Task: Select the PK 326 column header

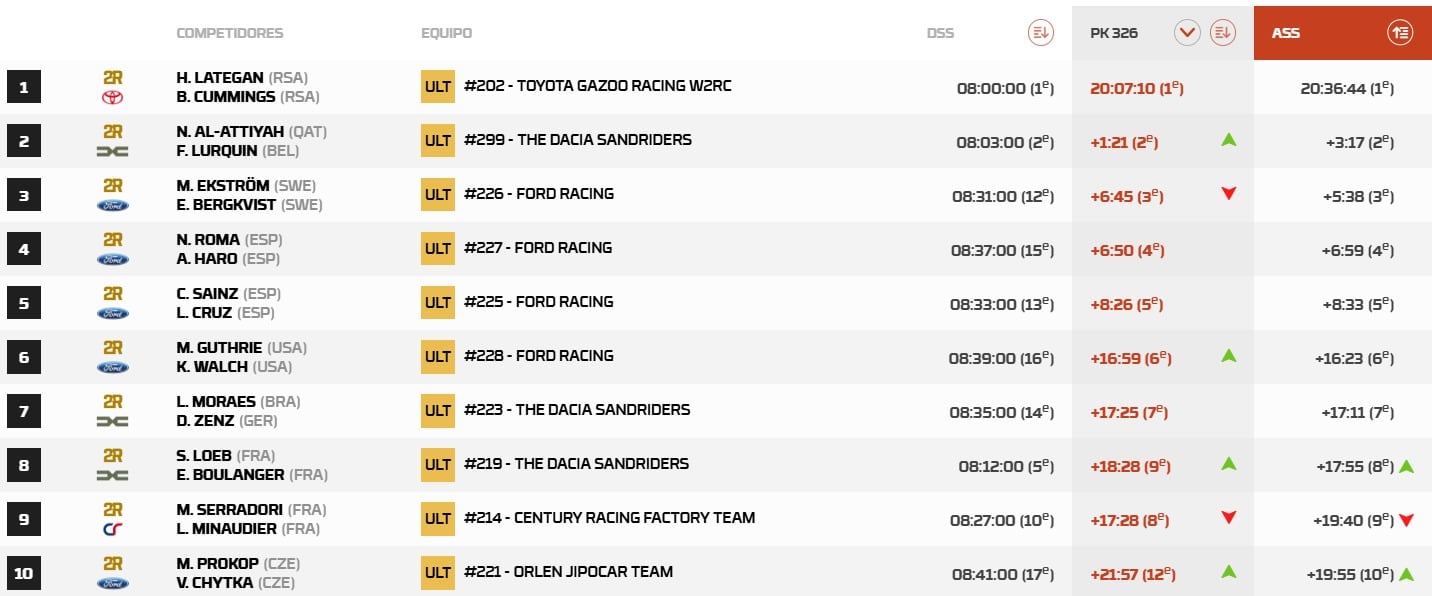Action: point(1114,33)
